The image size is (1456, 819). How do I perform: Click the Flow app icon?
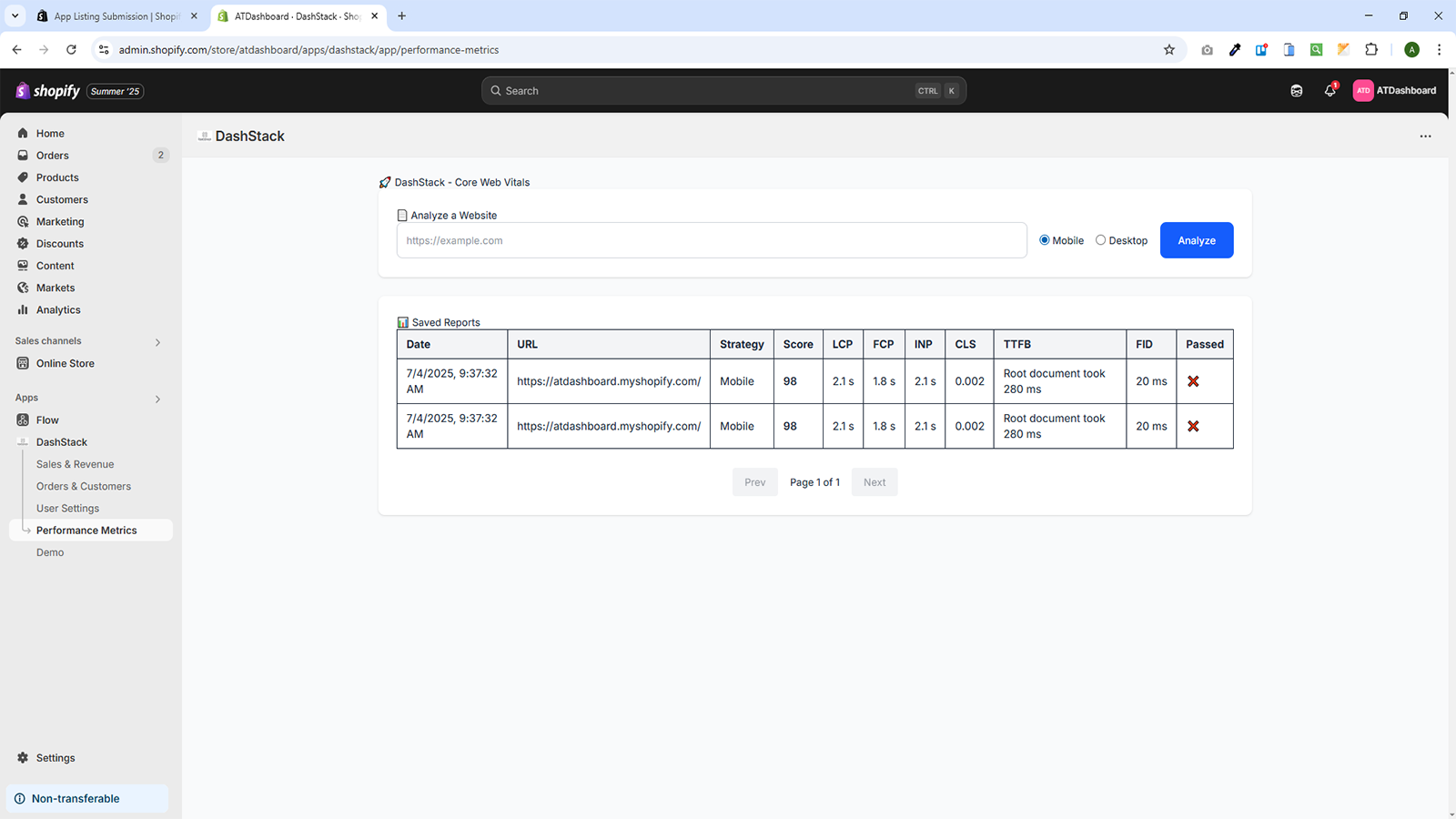pos(23,420)
